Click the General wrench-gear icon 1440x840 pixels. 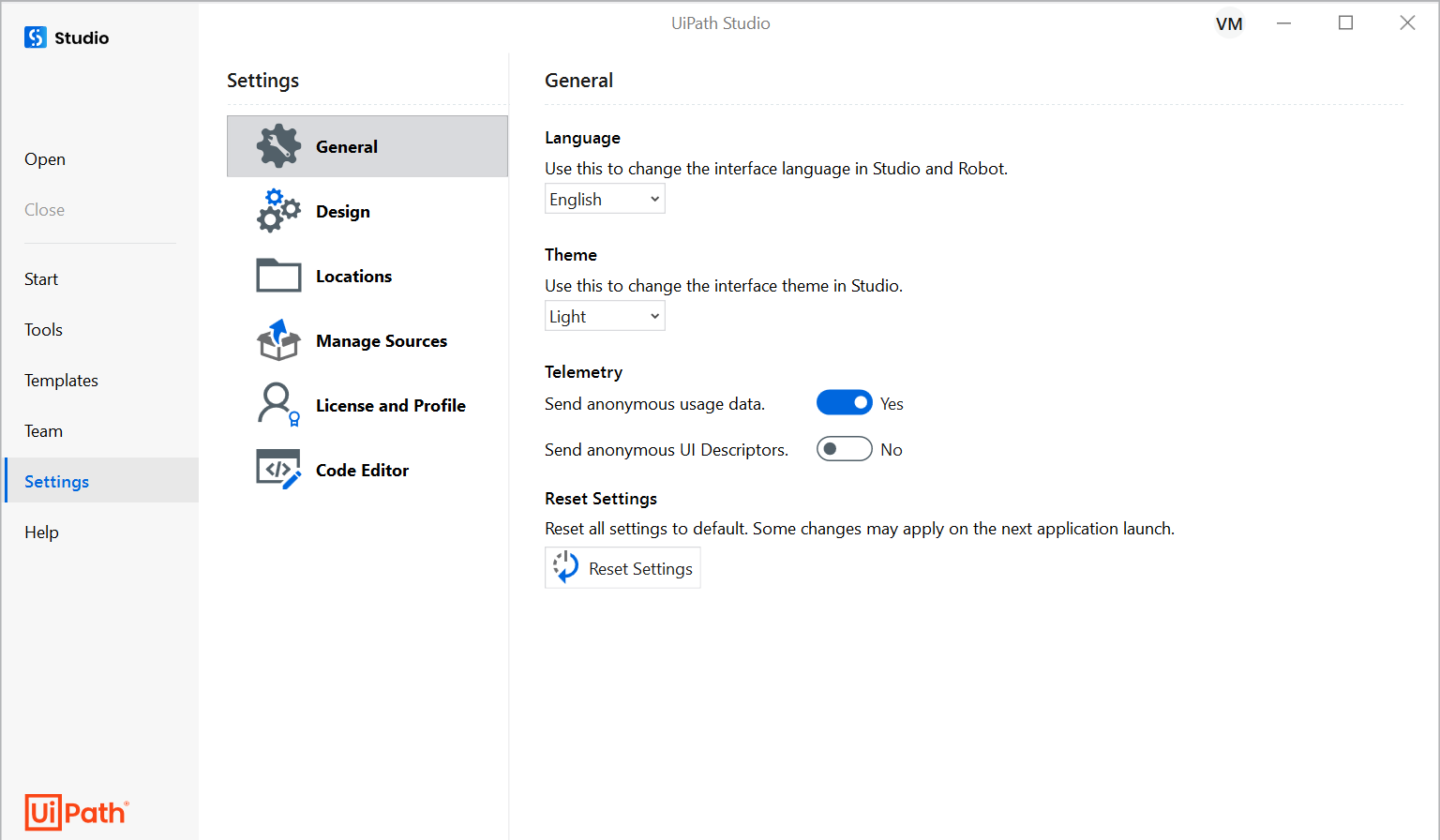pyautogui.click(x=278, y=146)
